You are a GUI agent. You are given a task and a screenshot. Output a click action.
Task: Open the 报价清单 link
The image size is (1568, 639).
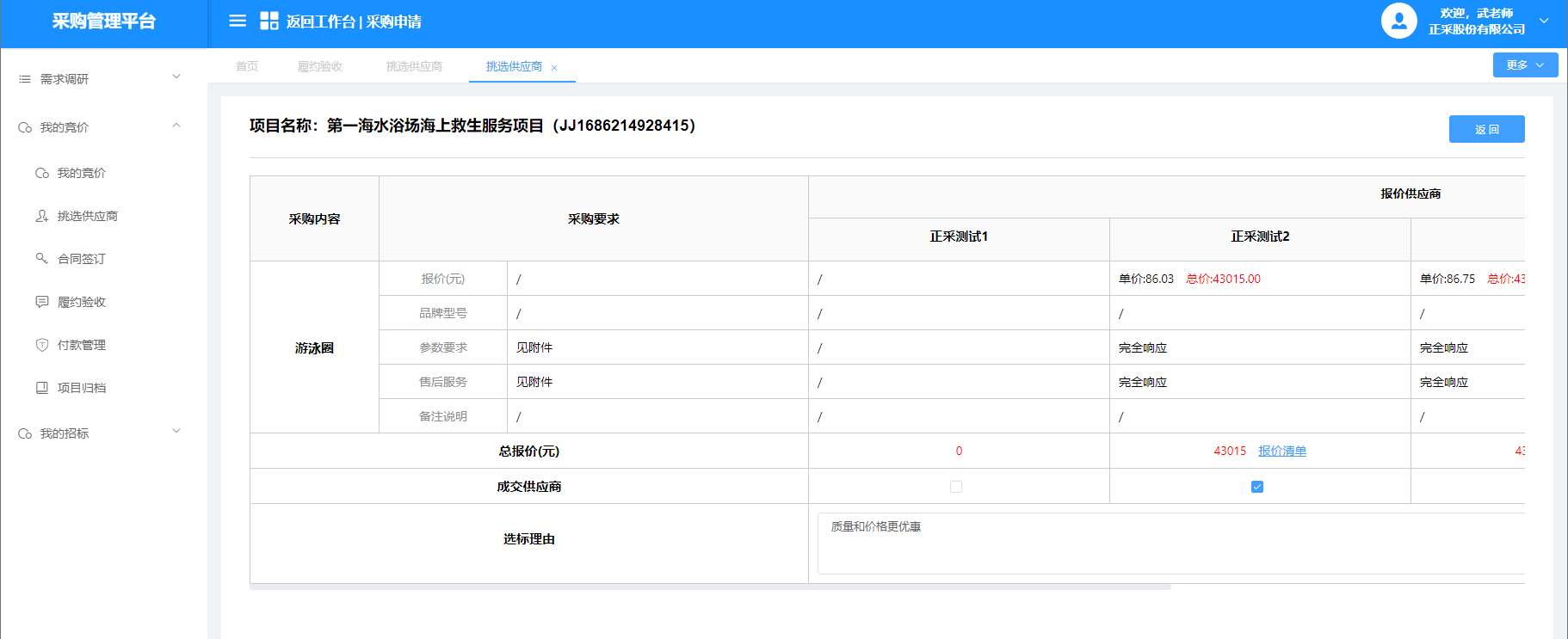tap(1281, 451)
